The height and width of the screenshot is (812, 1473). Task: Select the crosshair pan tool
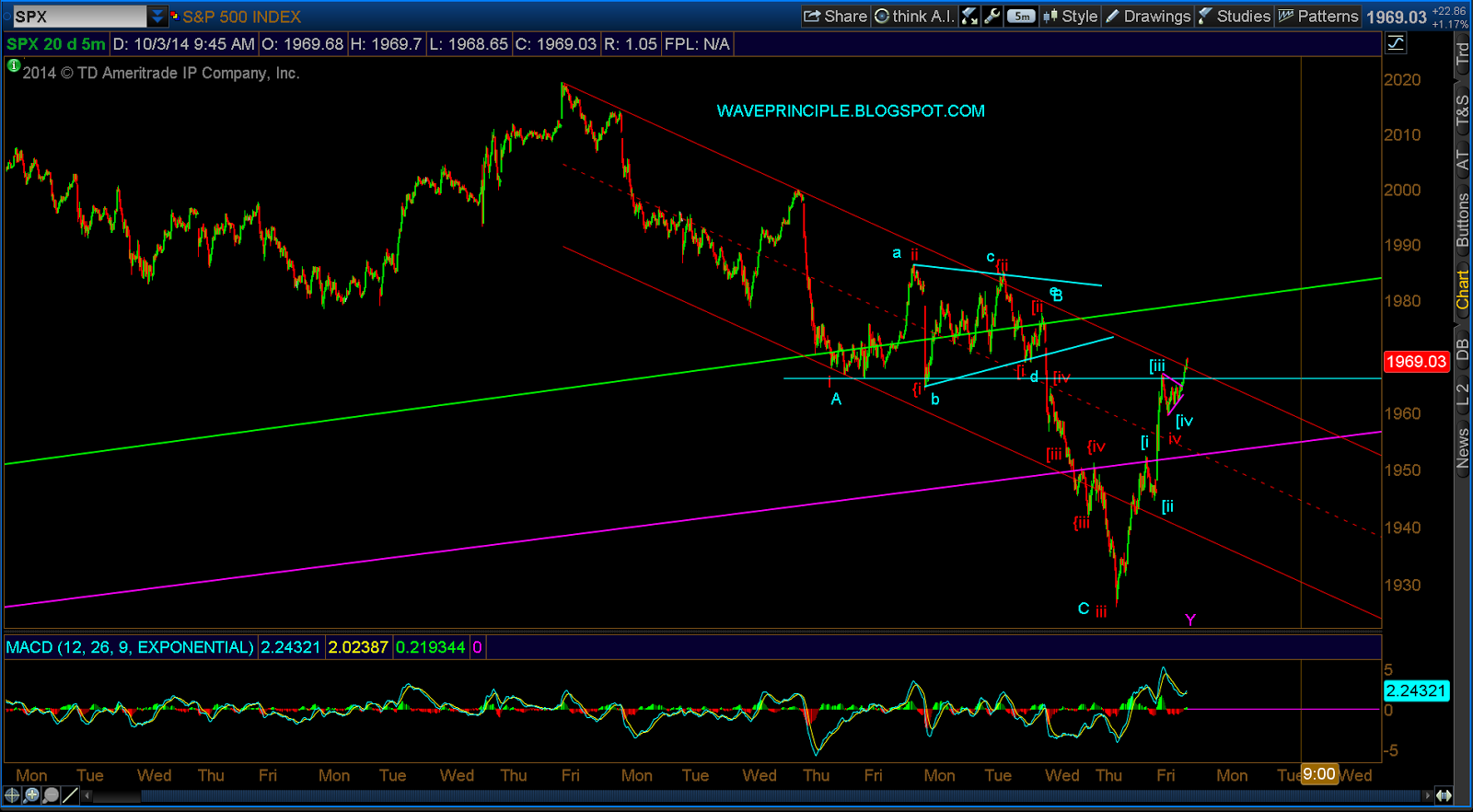tap(12, 795)
